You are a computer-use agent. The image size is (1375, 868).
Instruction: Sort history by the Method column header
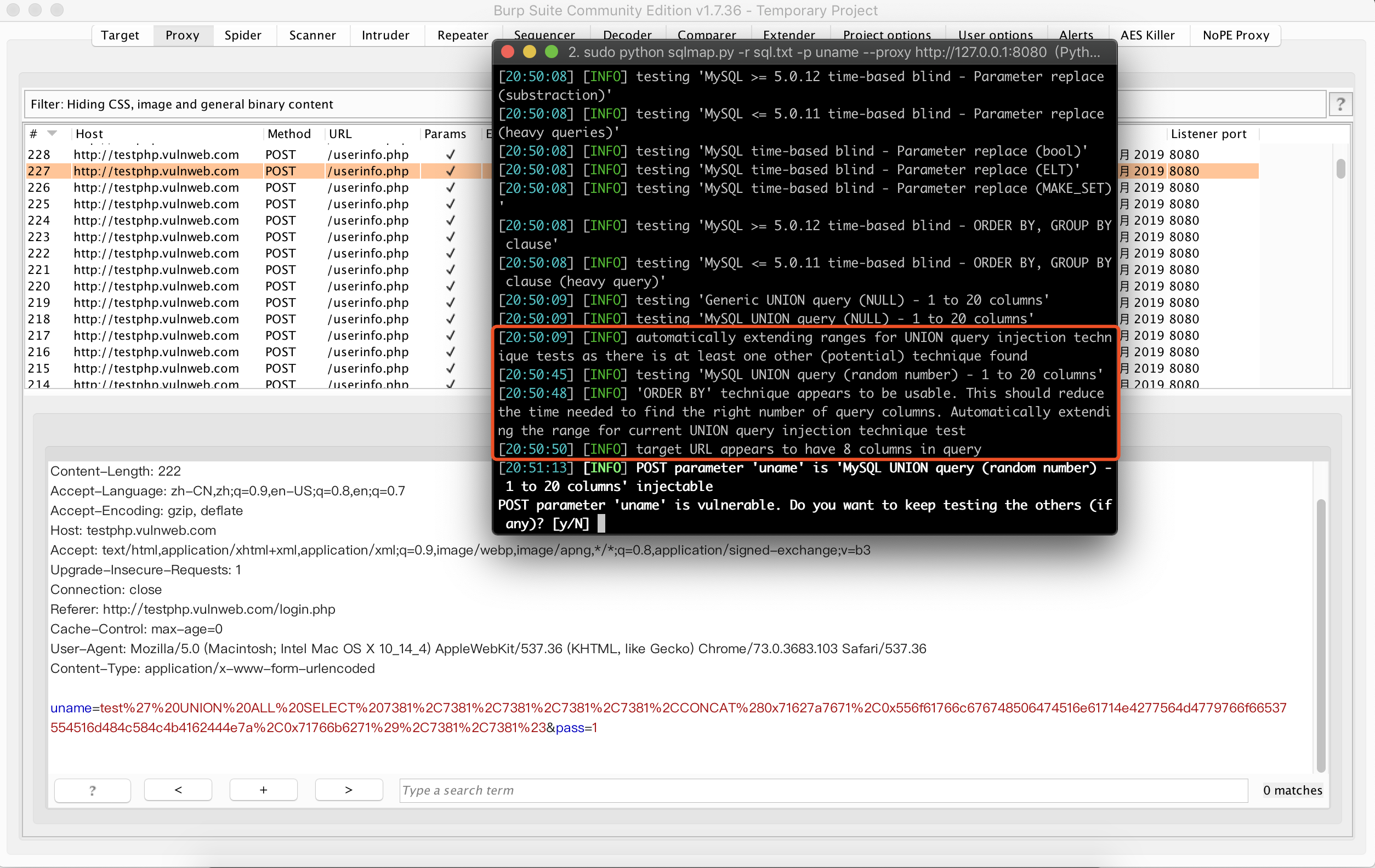(289, 134)
